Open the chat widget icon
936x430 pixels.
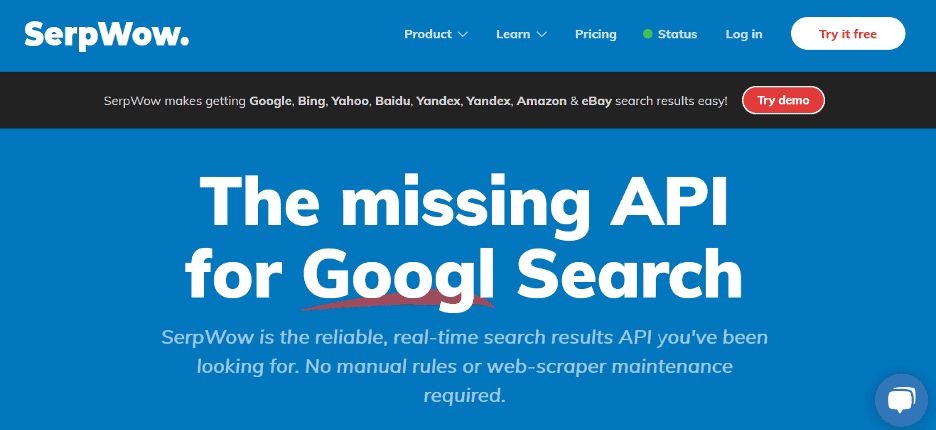coord(901,399)
